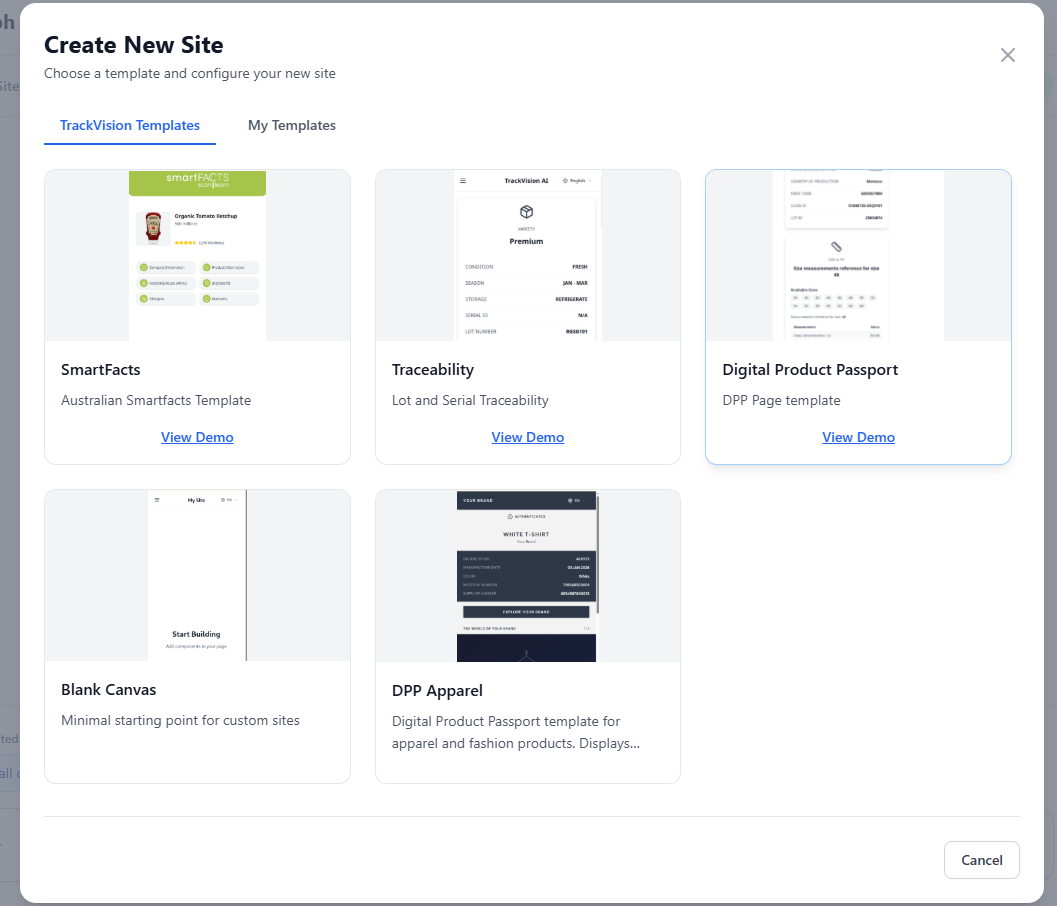Click the paperclip icon in Digital Product Passport preview

tap(837, 246)
